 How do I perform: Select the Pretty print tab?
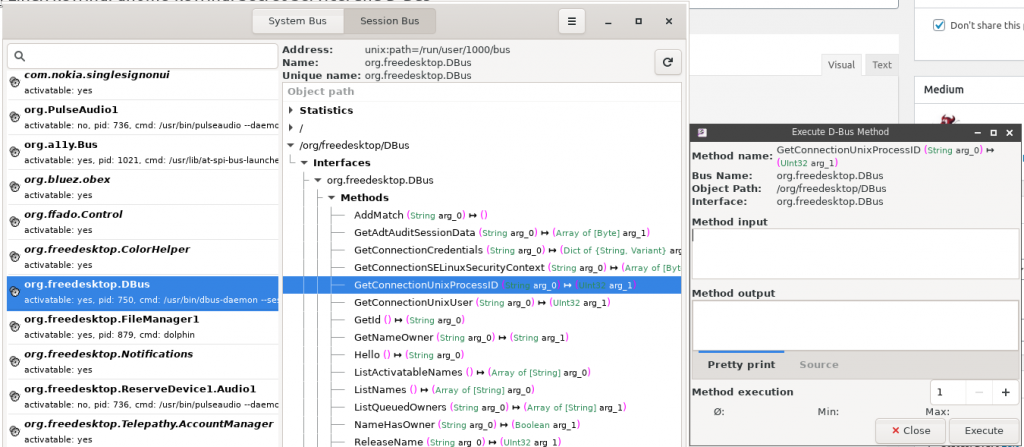pos(741,365)
